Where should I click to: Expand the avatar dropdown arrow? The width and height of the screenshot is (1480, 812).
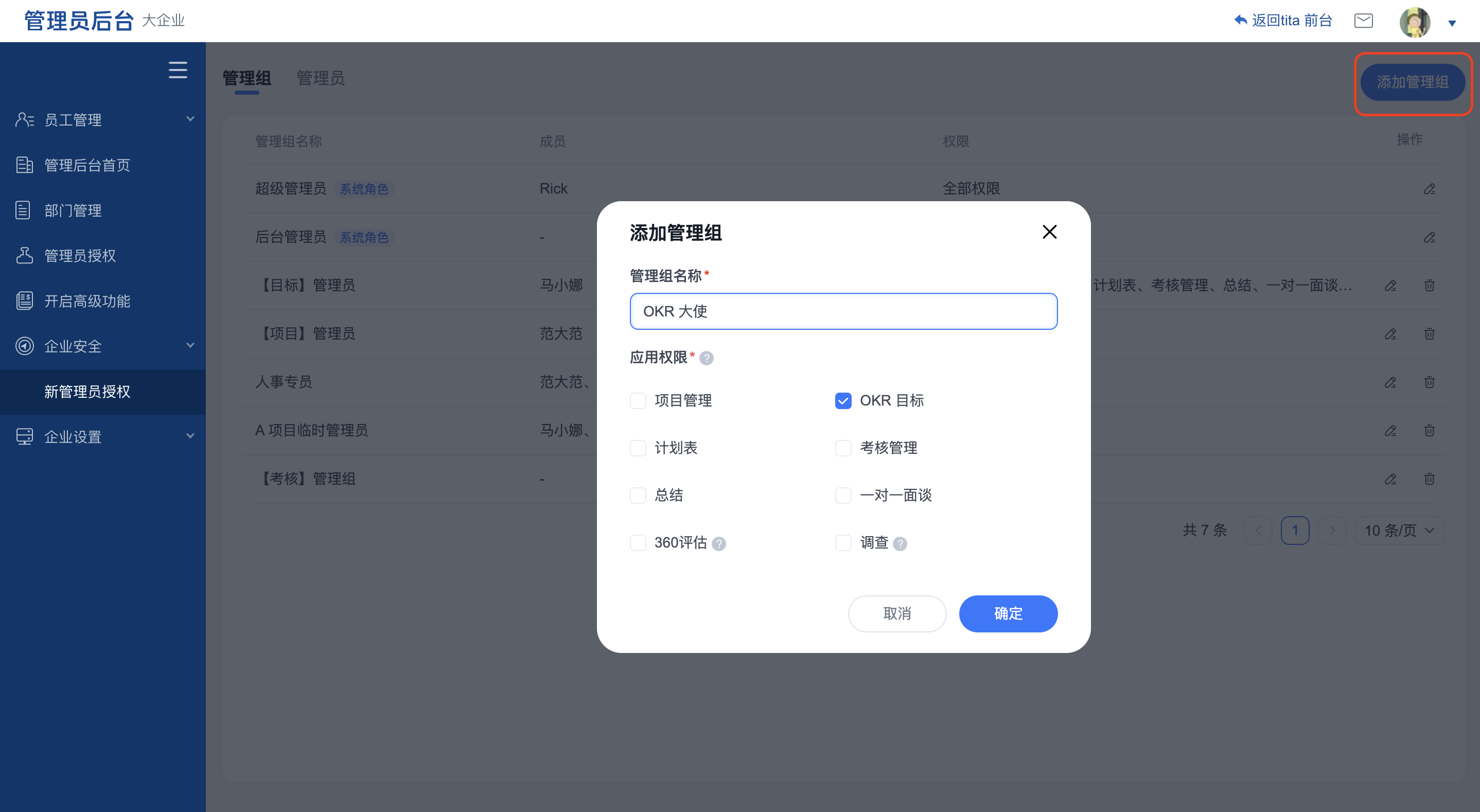tap(1452, 24)
